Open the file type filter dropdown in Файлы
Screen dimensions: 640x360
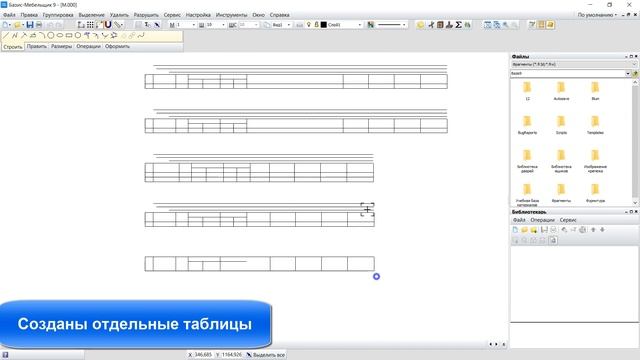[634, 64]
